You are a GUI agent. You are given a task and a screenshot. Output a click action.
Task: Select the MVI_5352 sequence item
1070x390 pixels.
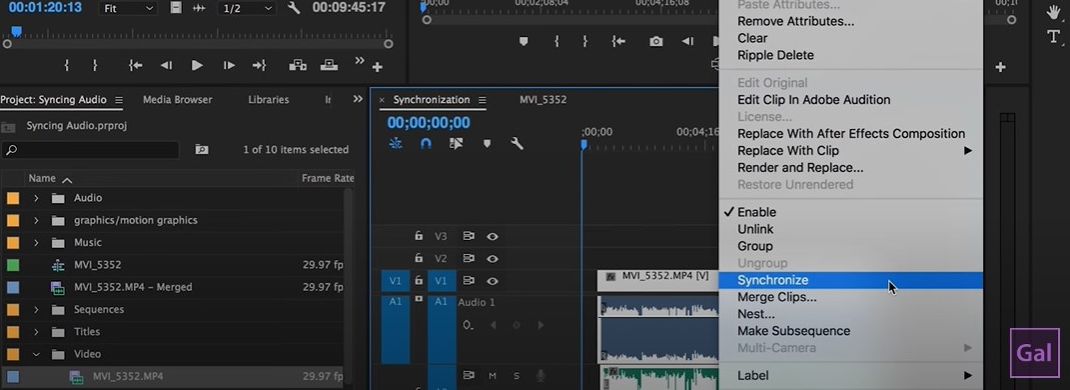98,265
